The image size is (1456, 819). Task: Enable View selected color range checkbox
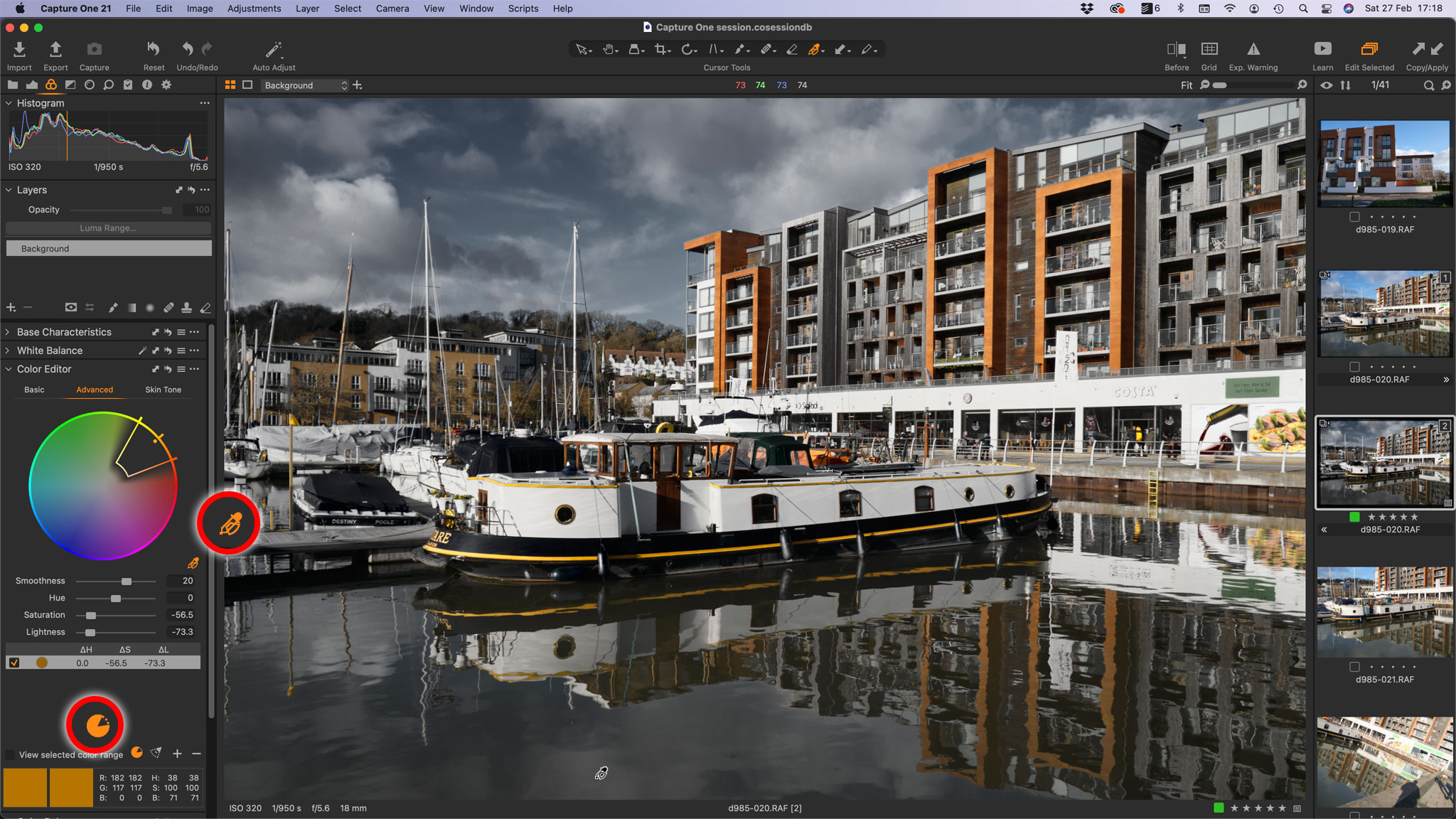(x=10, y=754)
